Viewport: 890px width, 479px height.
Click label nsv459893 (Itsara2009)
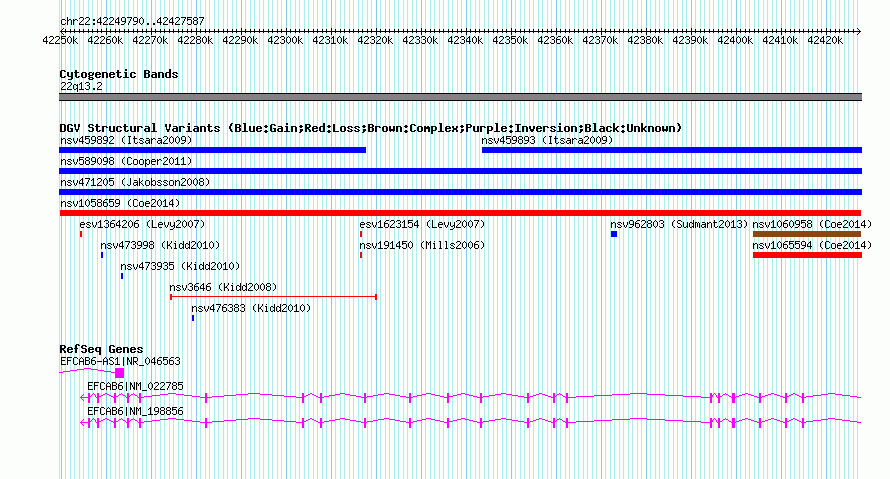pyautogui.click(x=547, y=140)
